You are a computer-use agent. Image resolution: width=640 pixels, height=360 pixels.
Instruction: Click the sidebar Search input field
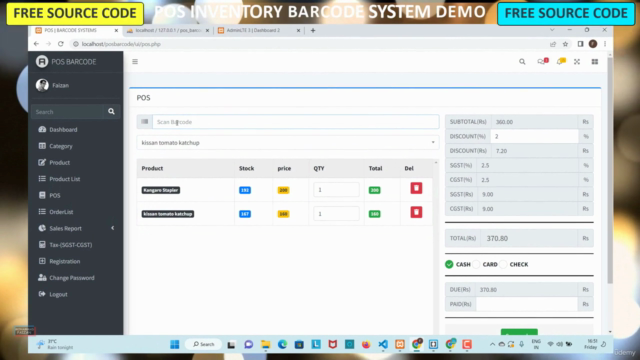click(67, 111)
